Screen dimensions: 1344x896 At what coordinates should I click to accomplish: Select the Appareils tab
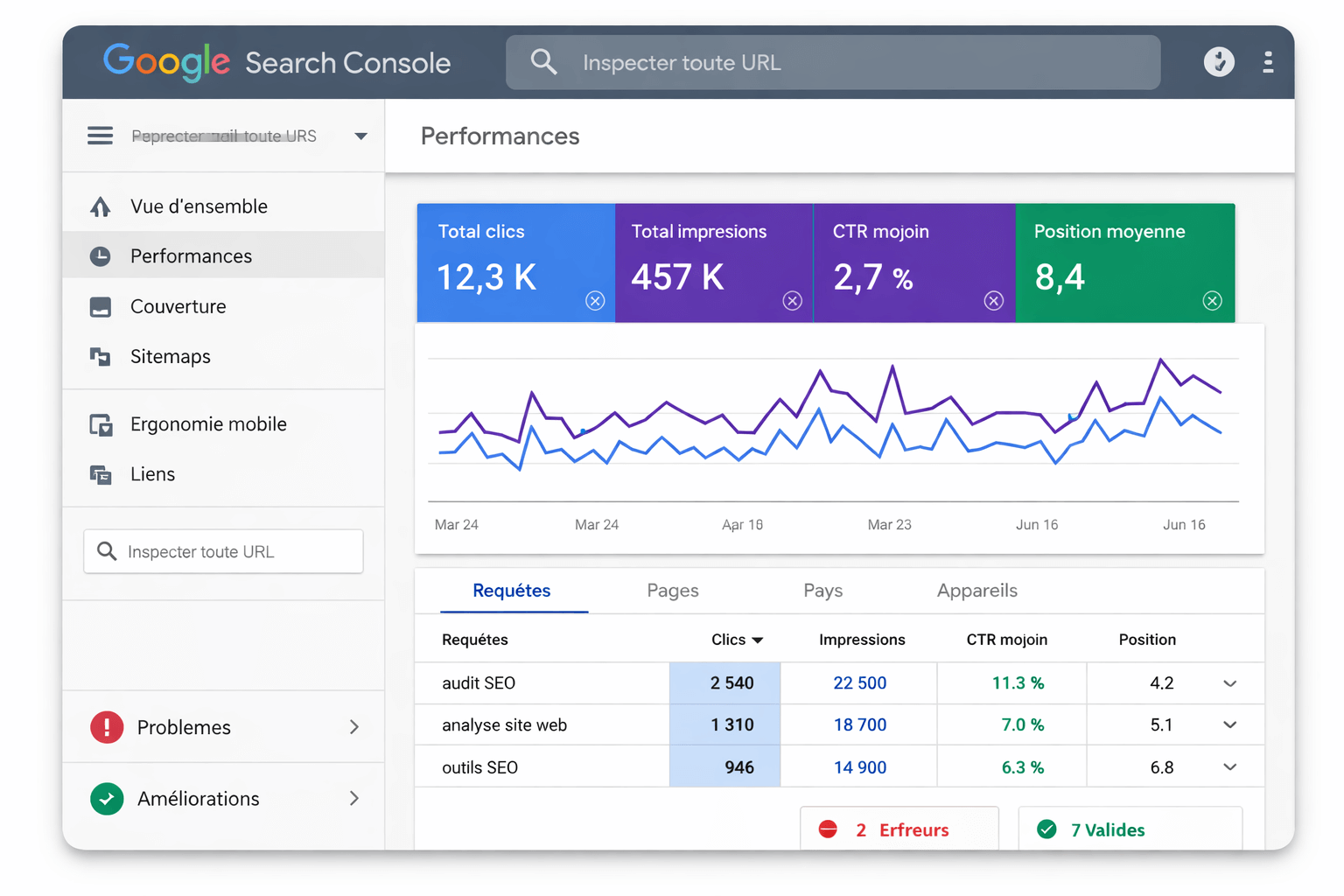coord(976,591)
